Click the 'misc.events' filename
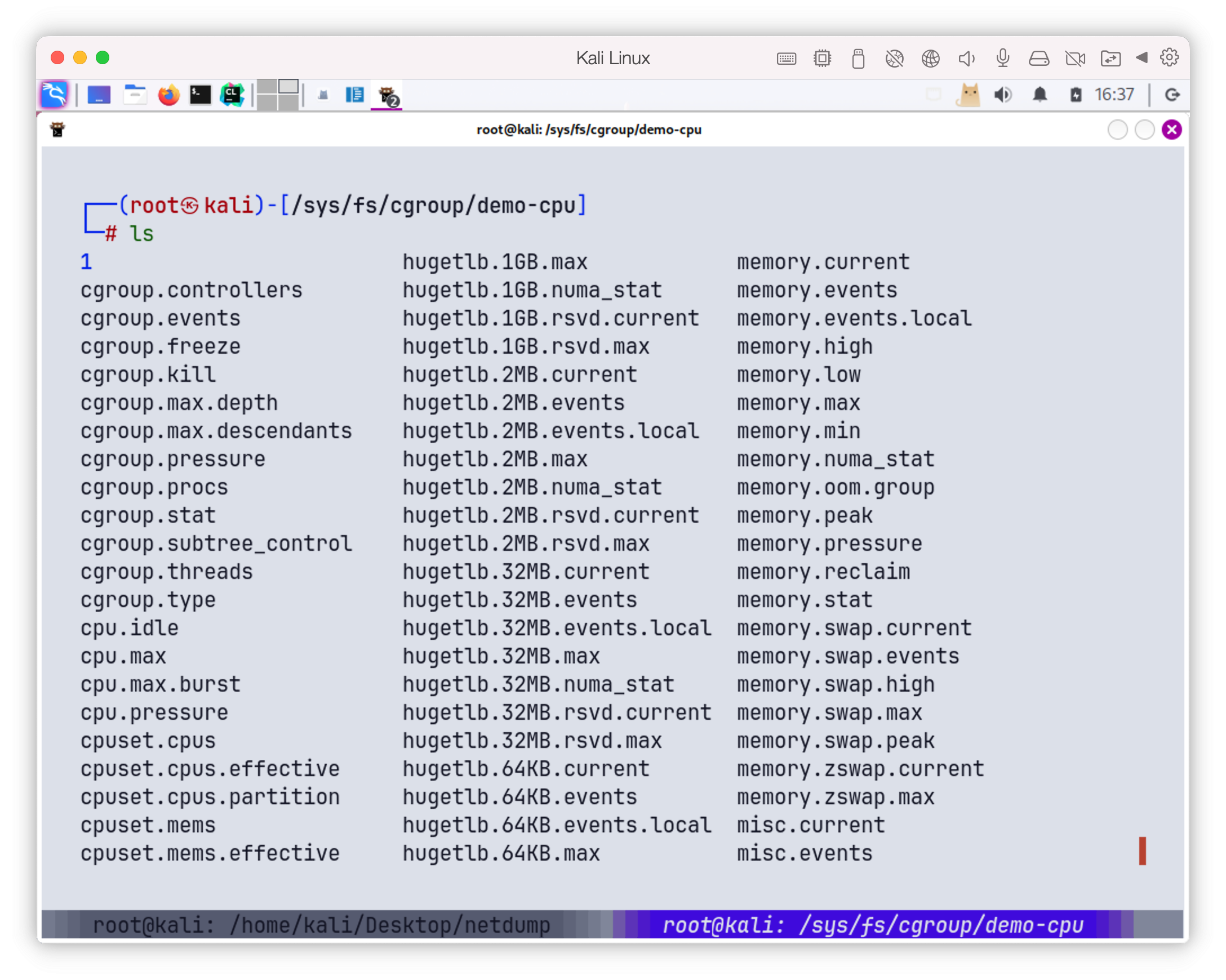This screenshot has height=980, width=1226. pos(805,853)
